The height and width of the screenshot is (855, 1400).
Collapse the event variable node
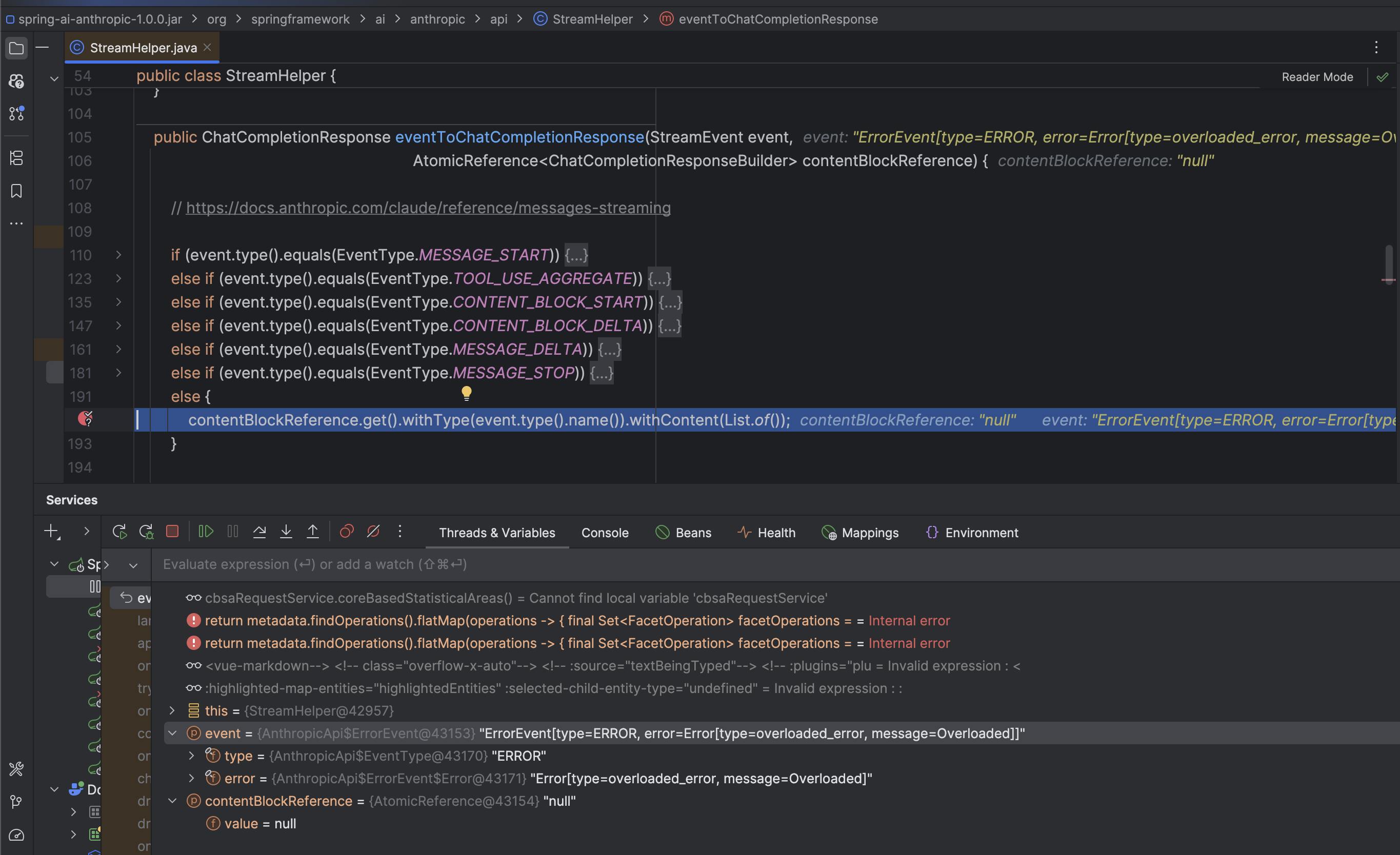(172, 734)
